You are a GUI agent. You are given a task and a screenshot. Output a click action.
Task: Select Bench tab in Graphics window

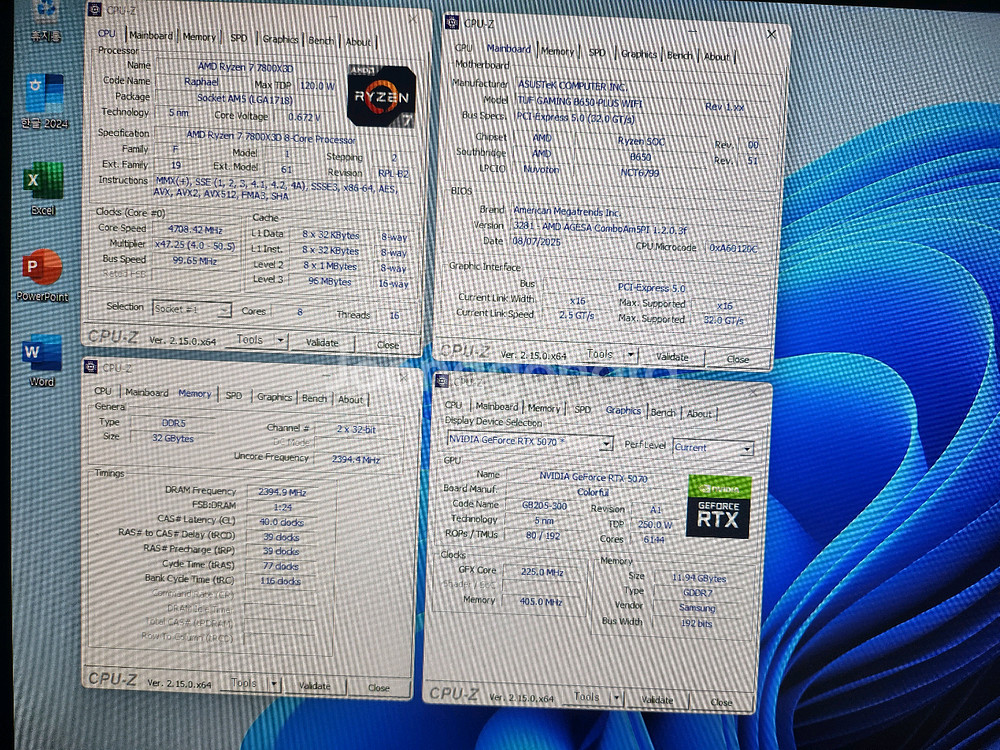(x=663, y=413)
